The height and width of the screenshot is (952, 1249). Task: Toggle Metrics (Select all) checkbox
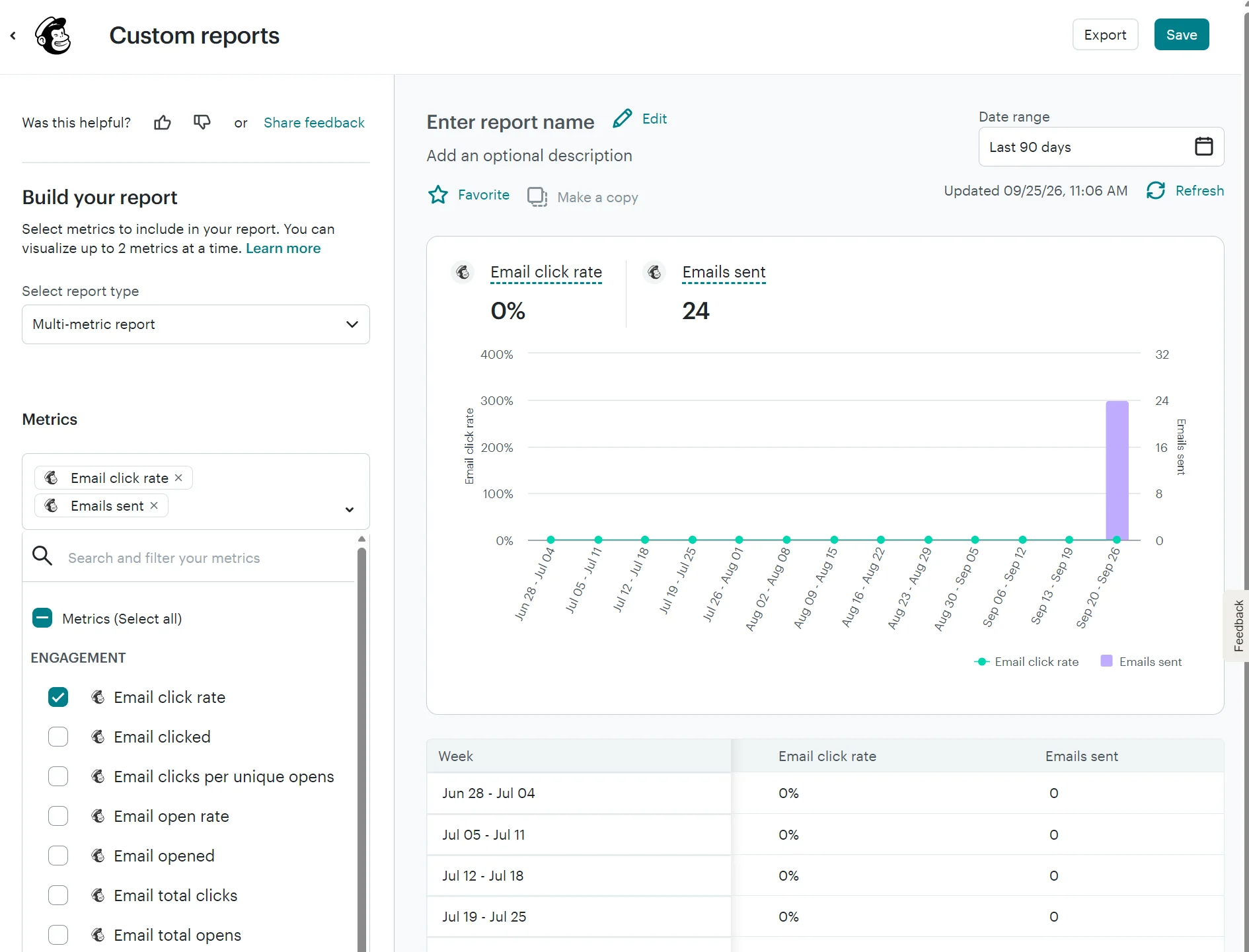[42, 618]
